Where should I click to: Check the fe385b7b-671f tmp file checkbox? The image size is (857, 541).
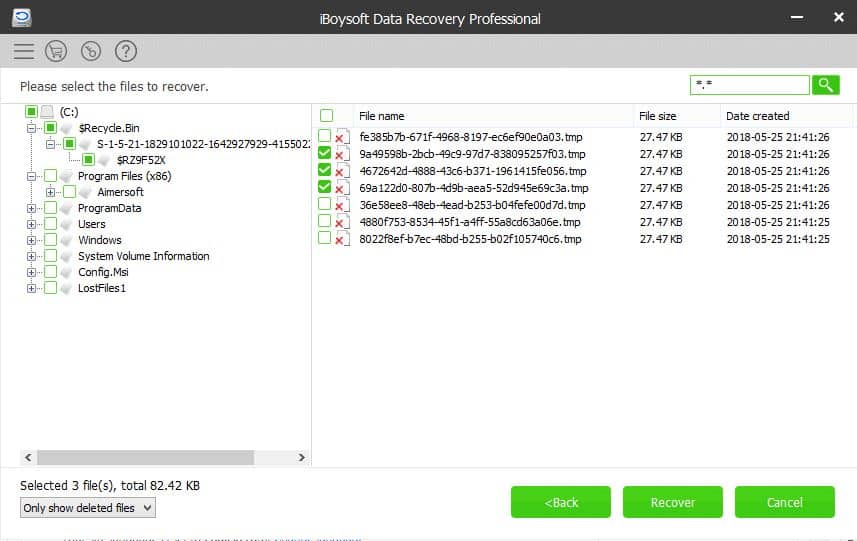324,136
